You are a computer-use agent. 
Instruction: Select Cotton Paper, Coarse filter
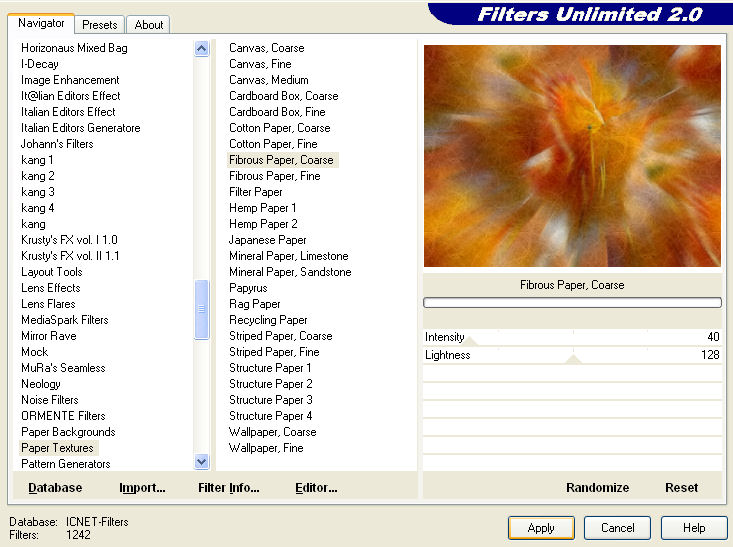click(x=280, y=128)
